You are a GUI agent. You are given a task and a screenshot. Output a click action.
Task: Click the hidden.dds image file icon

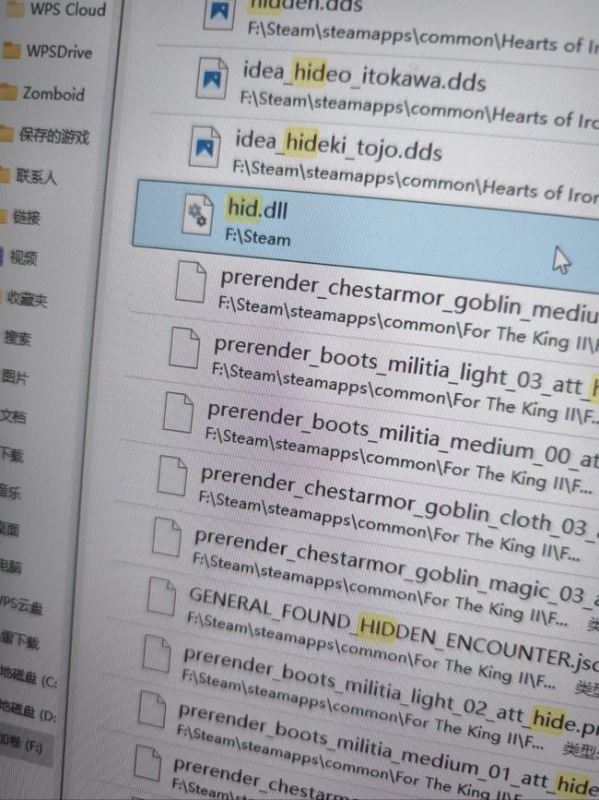(x=219, y=13)
